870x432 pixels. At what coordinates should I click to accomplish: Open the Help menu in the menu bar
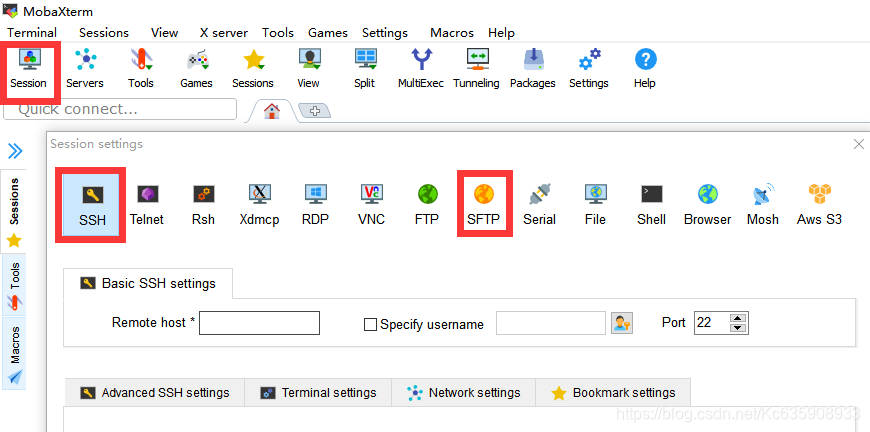[x=502, y=33]
